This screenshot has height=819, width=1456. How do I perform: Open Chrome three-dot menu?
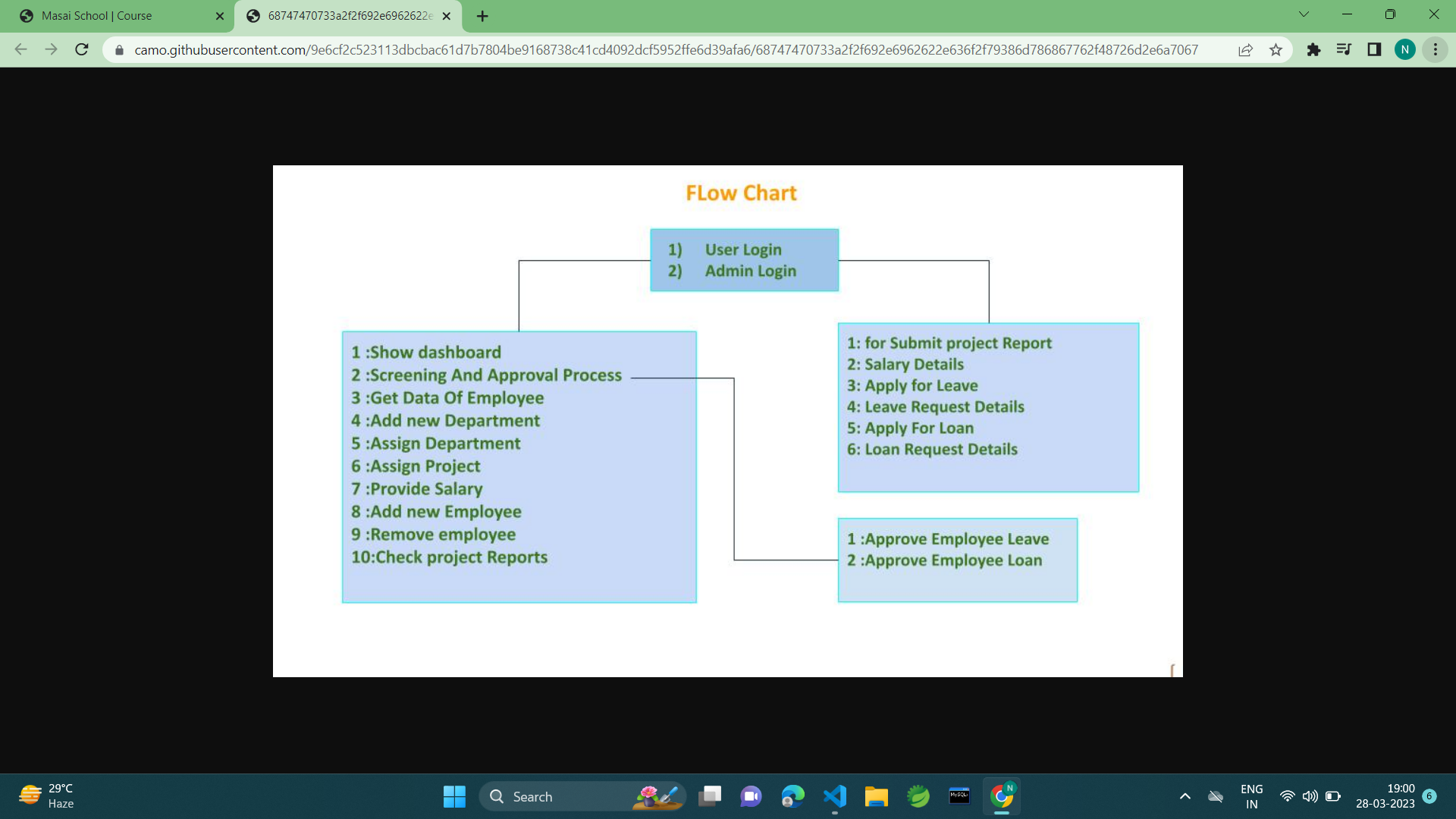click(1435, 50)
